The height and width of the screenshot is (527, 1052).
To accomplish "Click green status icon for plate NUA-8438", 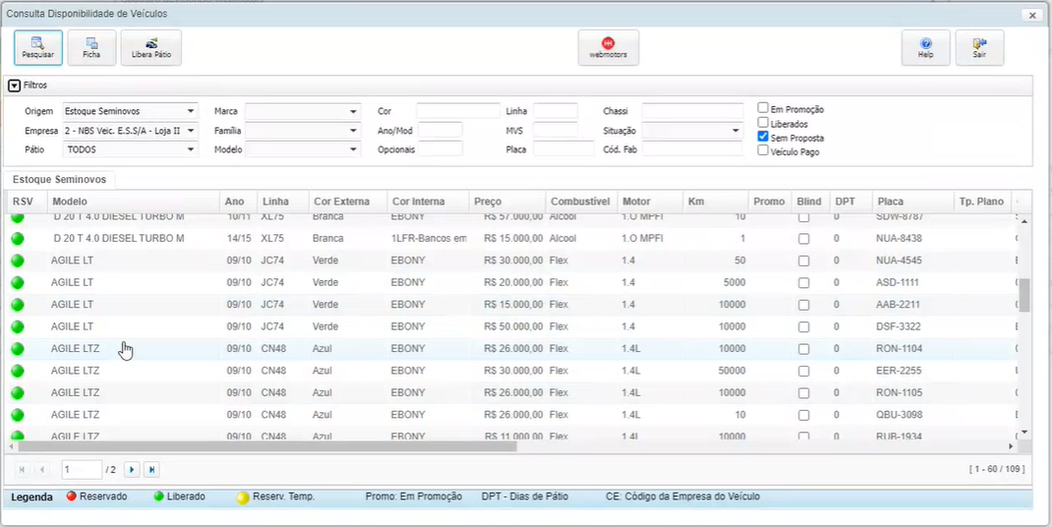I will coord(17,238).
